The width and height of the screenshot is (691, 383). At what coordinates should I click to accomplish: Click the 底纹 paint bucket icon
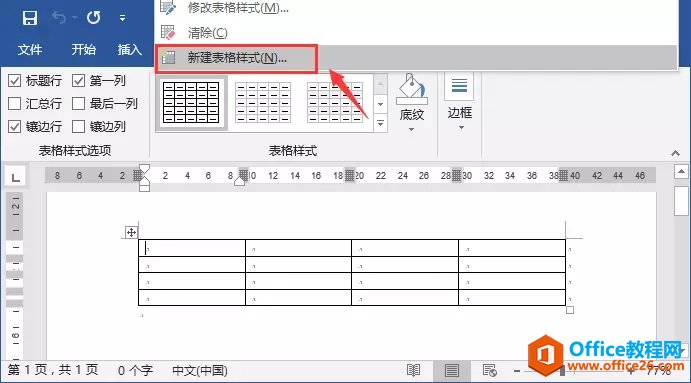click(x=412, y=89)
